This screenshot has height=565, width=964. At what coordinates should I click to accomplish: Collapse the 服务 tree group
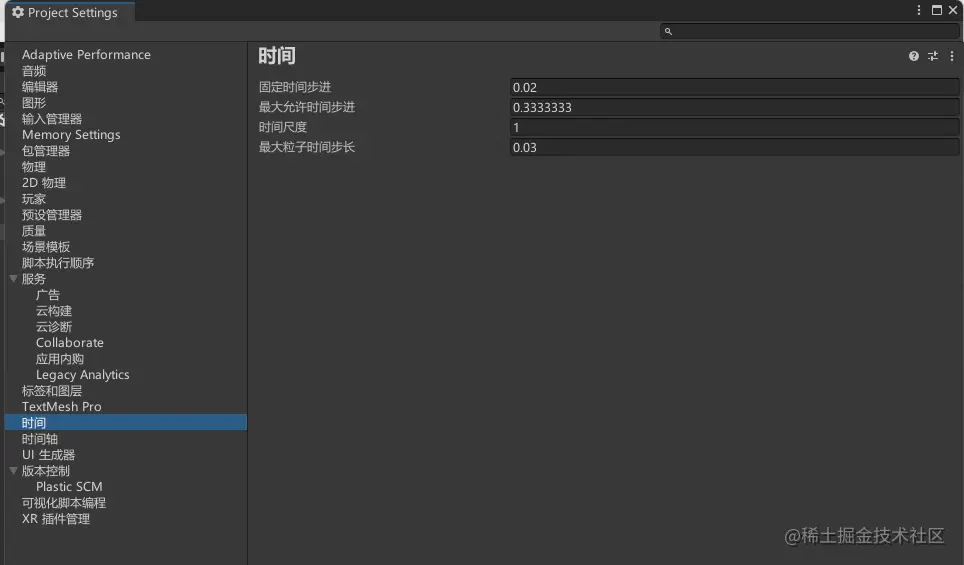click(13, 279)
